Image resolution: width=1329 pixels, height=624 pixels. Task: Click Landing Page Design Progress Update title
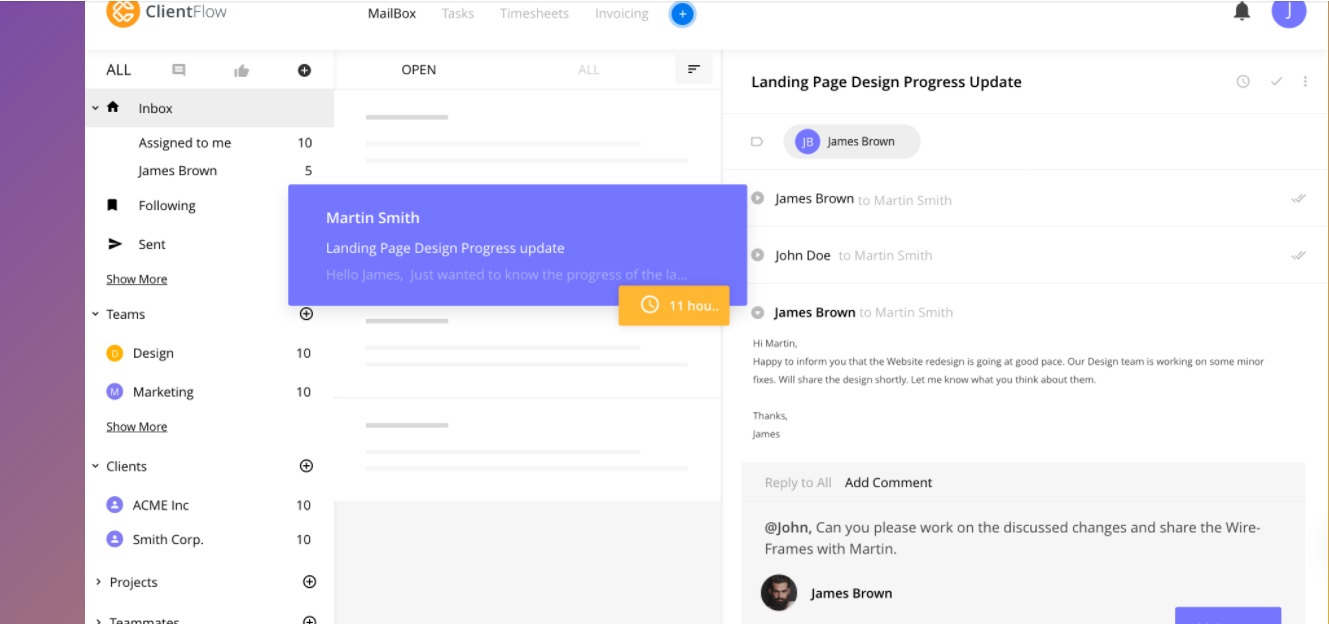coord(886,82)
